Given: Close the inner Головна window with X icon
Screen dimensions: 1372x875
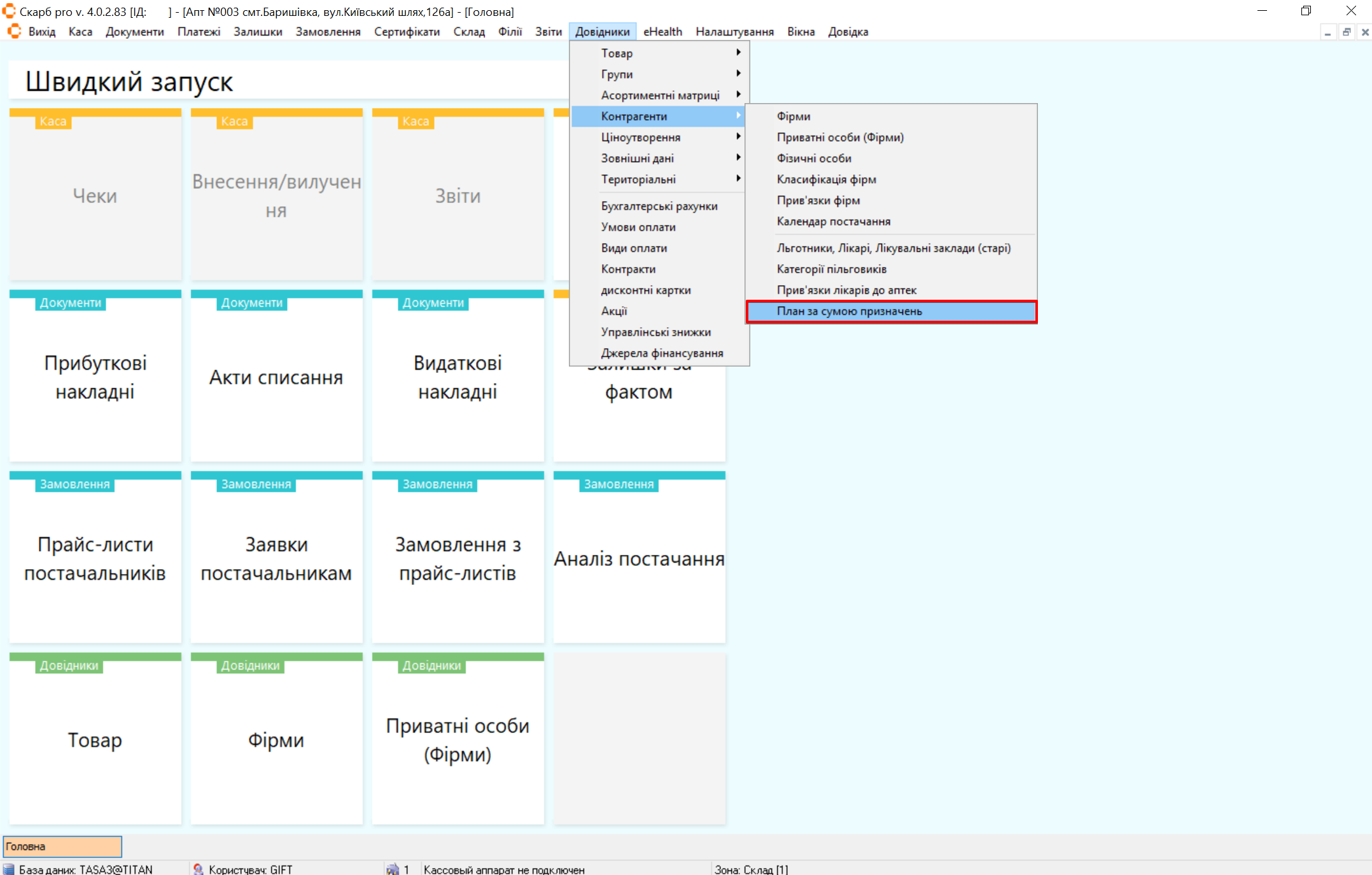Looking at the screenshot, I should click(x=1364, y=32).
